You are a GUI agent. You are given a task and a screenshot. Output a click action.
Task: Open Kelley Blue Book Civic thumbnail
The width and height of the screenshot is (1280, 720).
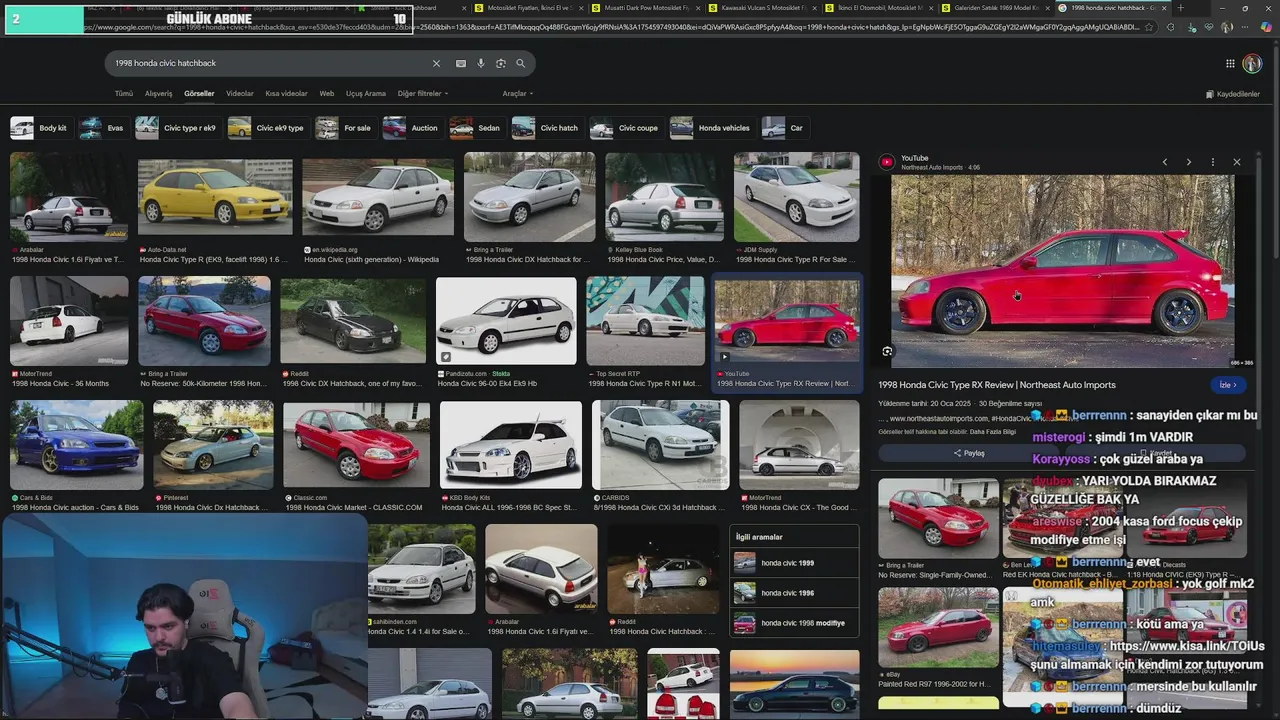coord(665,197)
